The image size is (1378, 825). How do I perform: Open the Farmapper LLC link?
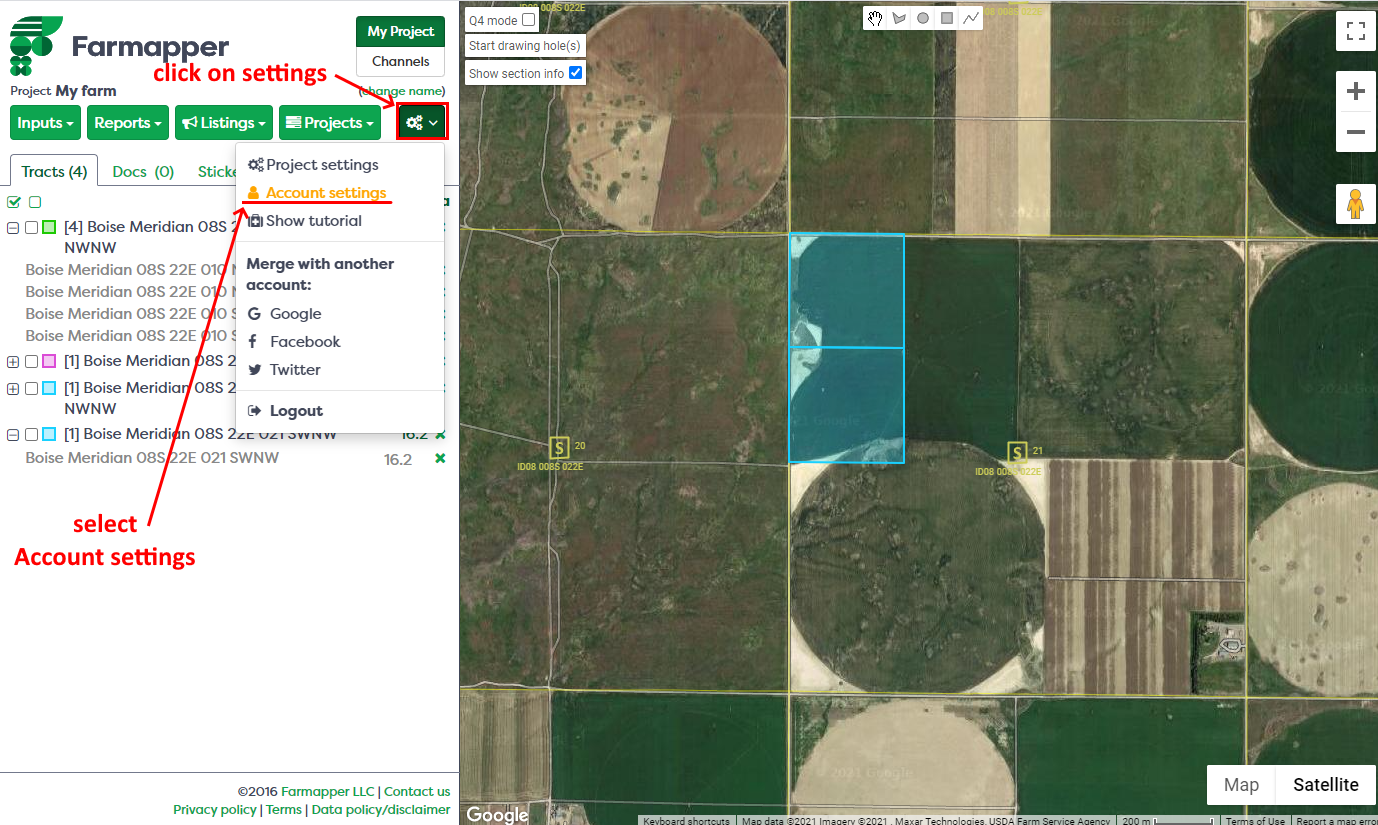tap(328, 791)
